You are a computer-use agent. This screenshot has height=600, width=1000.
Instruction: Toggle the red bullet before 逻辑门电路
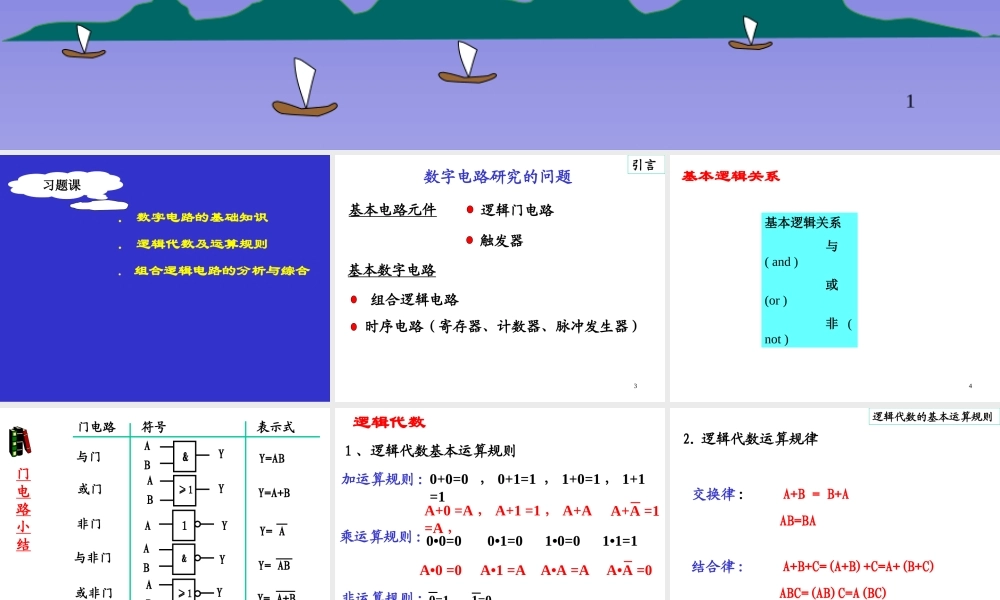(469, 209)
